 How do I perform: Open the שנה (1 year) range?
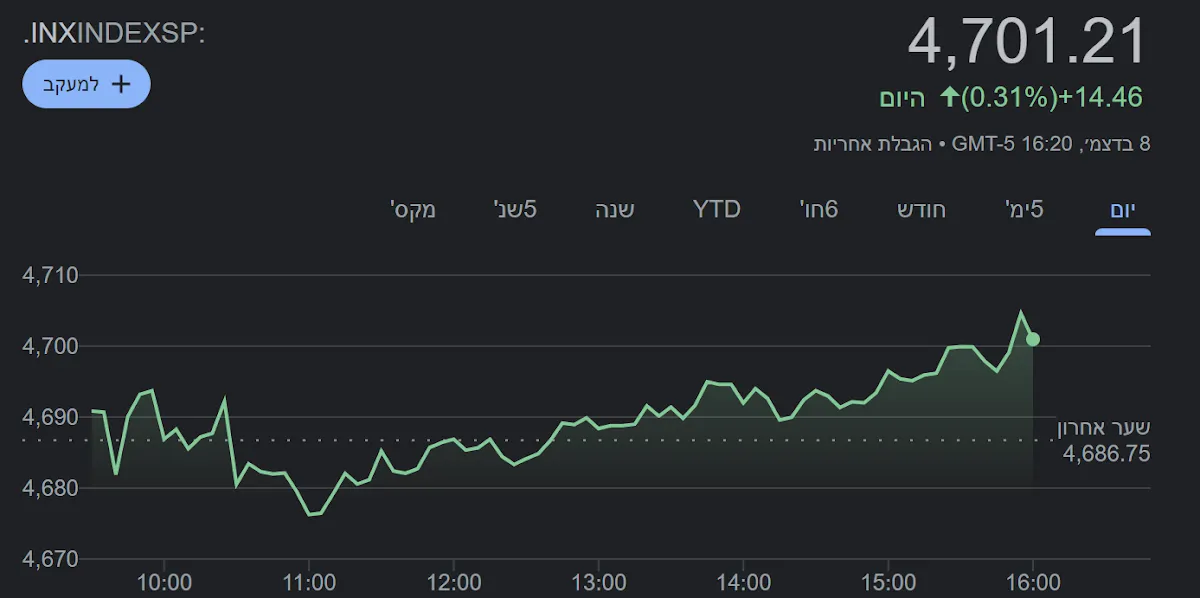coord(615,209)
